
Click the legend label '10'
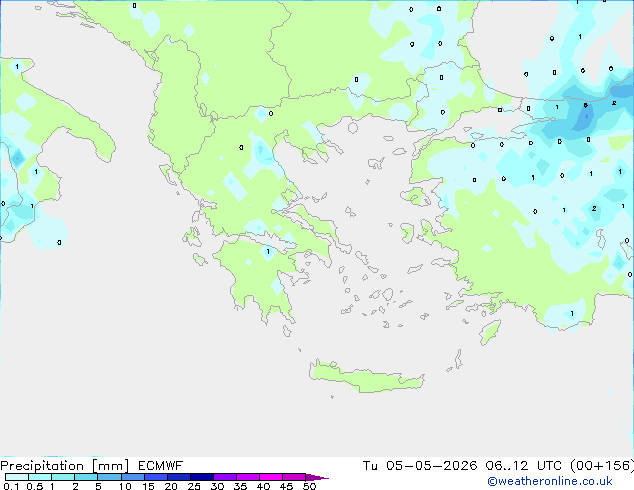click(x=125, y=486)
